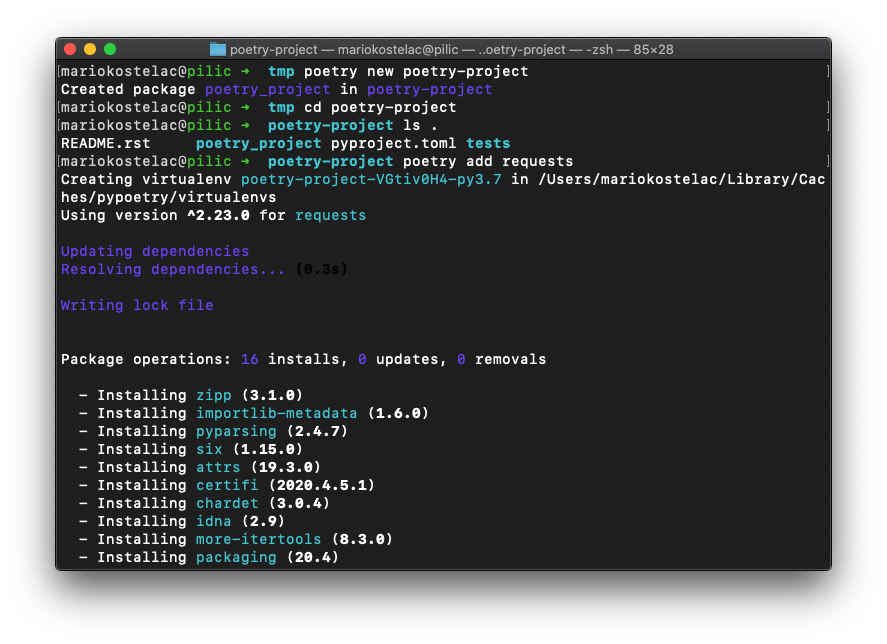The height and width of the screenshot is (644, 887).
Task: Click the 'certifi' package name
Action: pyautogui.click(x=227, y=486)
